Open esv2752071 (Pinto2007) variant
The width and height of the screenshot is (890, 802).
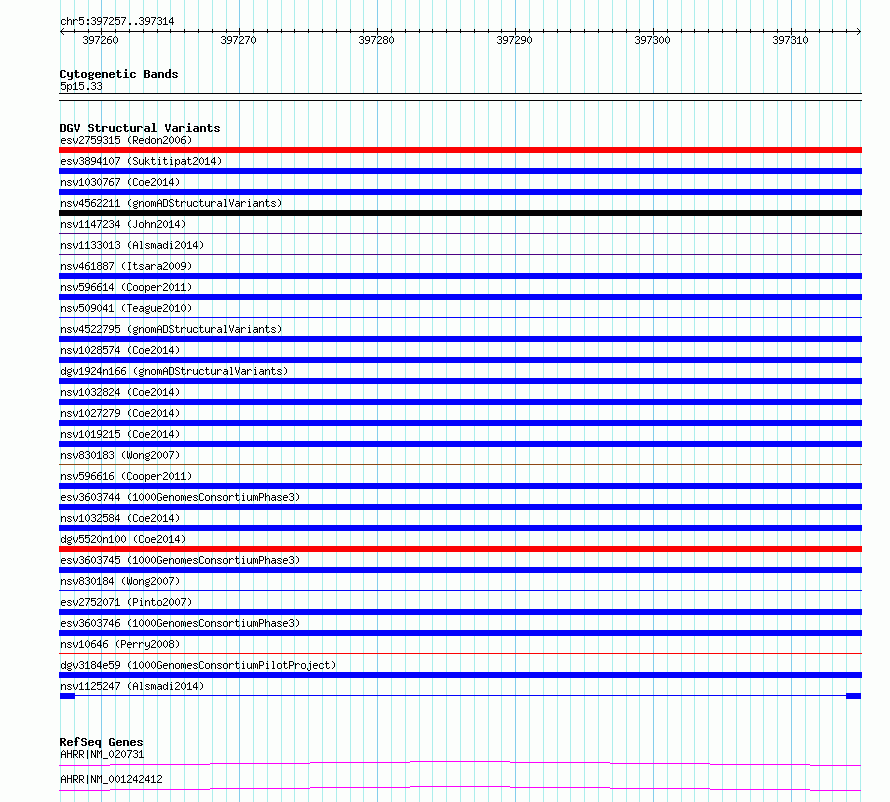[126, 602]
